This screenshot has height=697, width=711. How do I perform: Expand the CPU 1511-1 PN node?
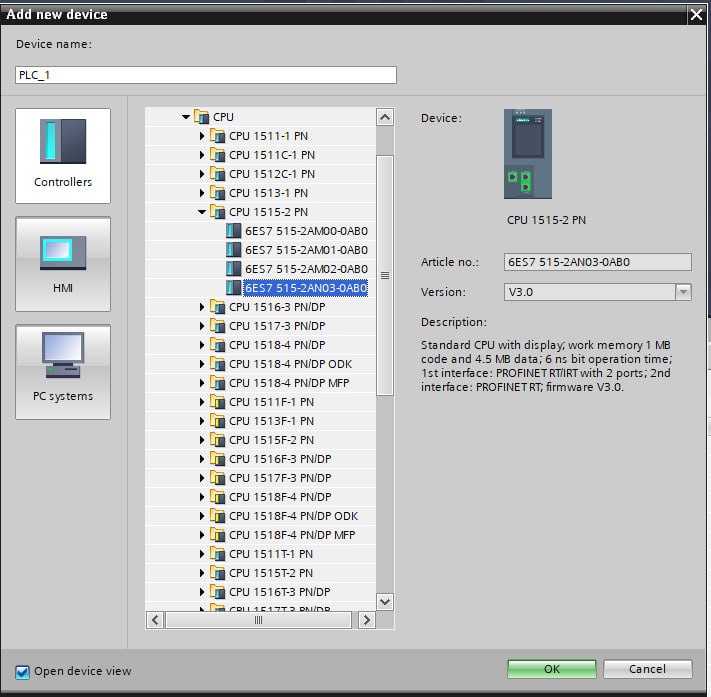(x=202, y=136)
